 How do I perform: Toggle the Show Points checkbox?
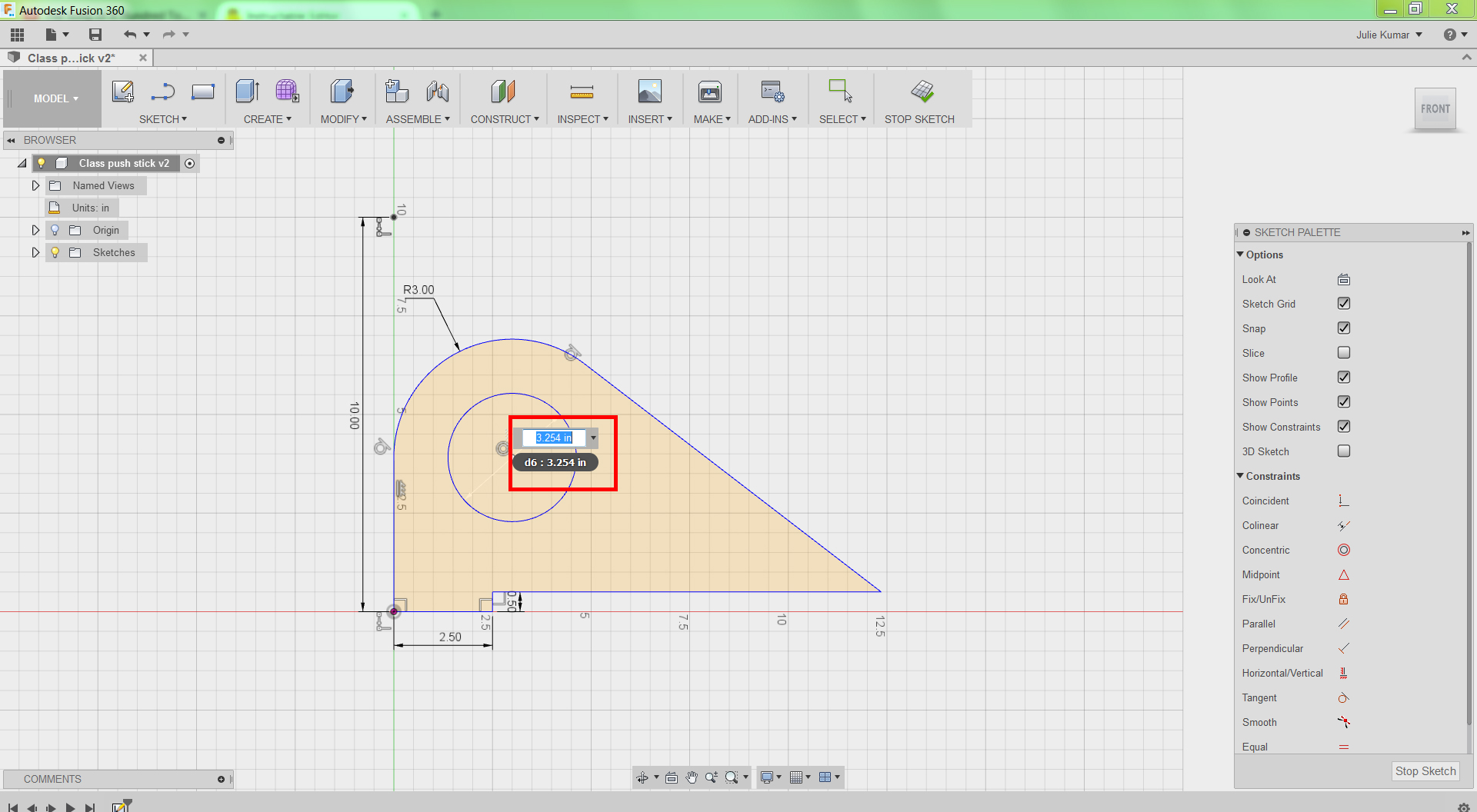[x=1344, y=402]
